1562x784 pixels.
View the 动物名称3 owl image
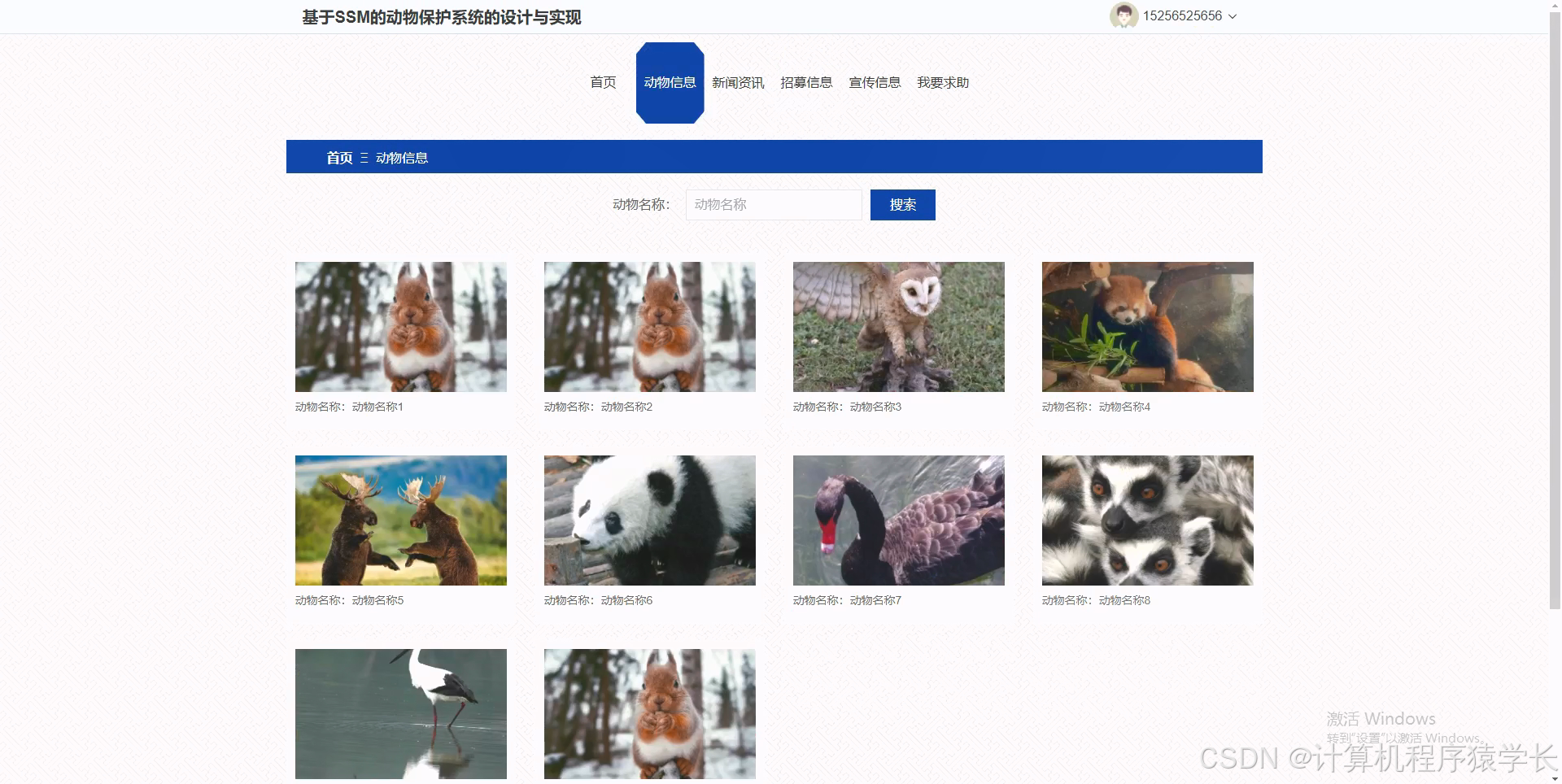click(x=898, y=326)
